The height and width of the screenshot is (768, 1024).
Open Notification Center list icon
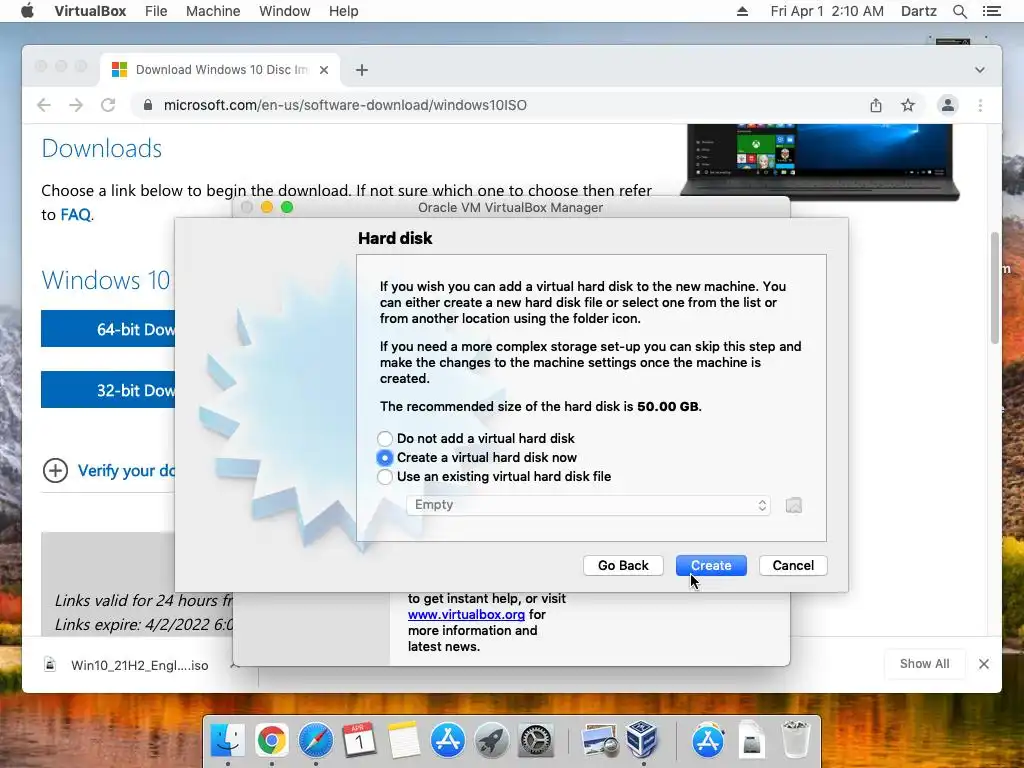(x=991, y=11)
